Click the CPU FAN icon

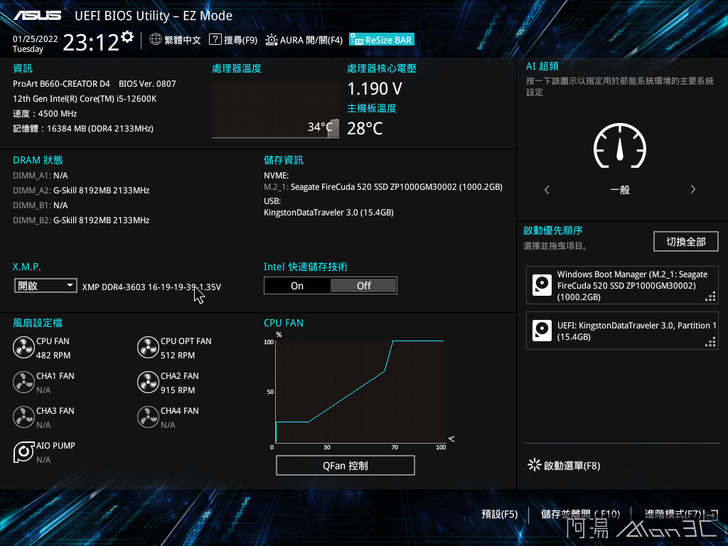[23, 347]
